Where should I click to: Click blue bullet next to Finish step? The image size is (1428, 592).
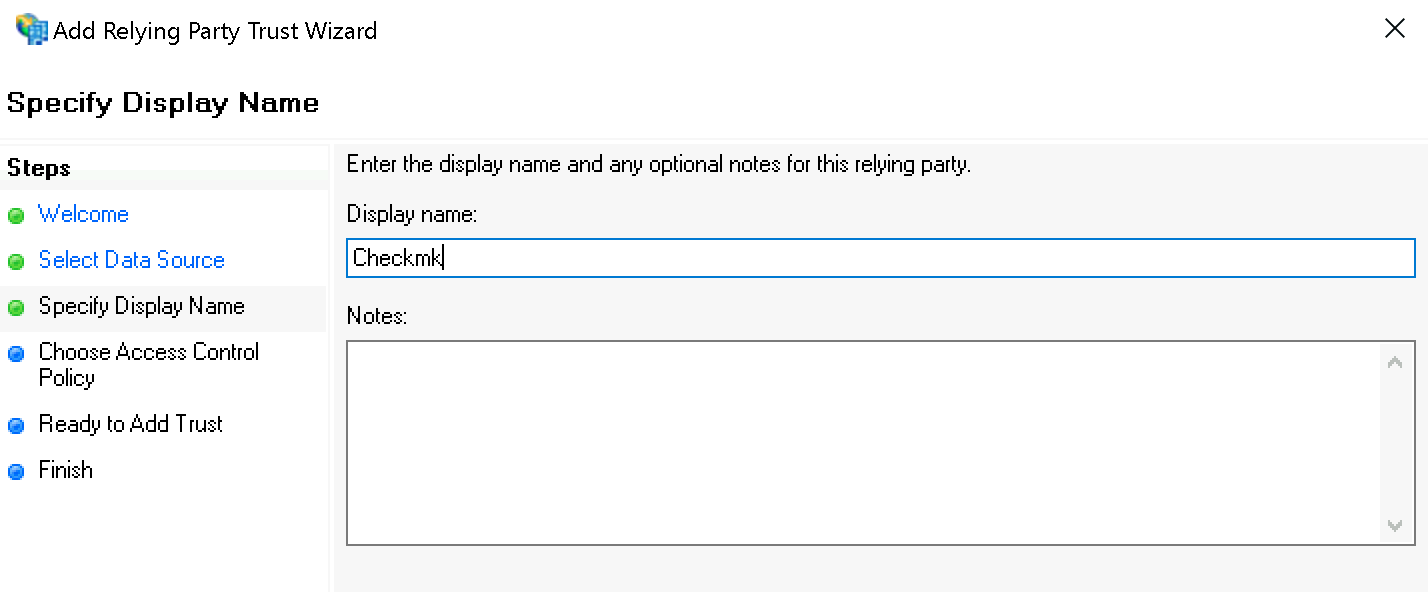click(16, 472)
